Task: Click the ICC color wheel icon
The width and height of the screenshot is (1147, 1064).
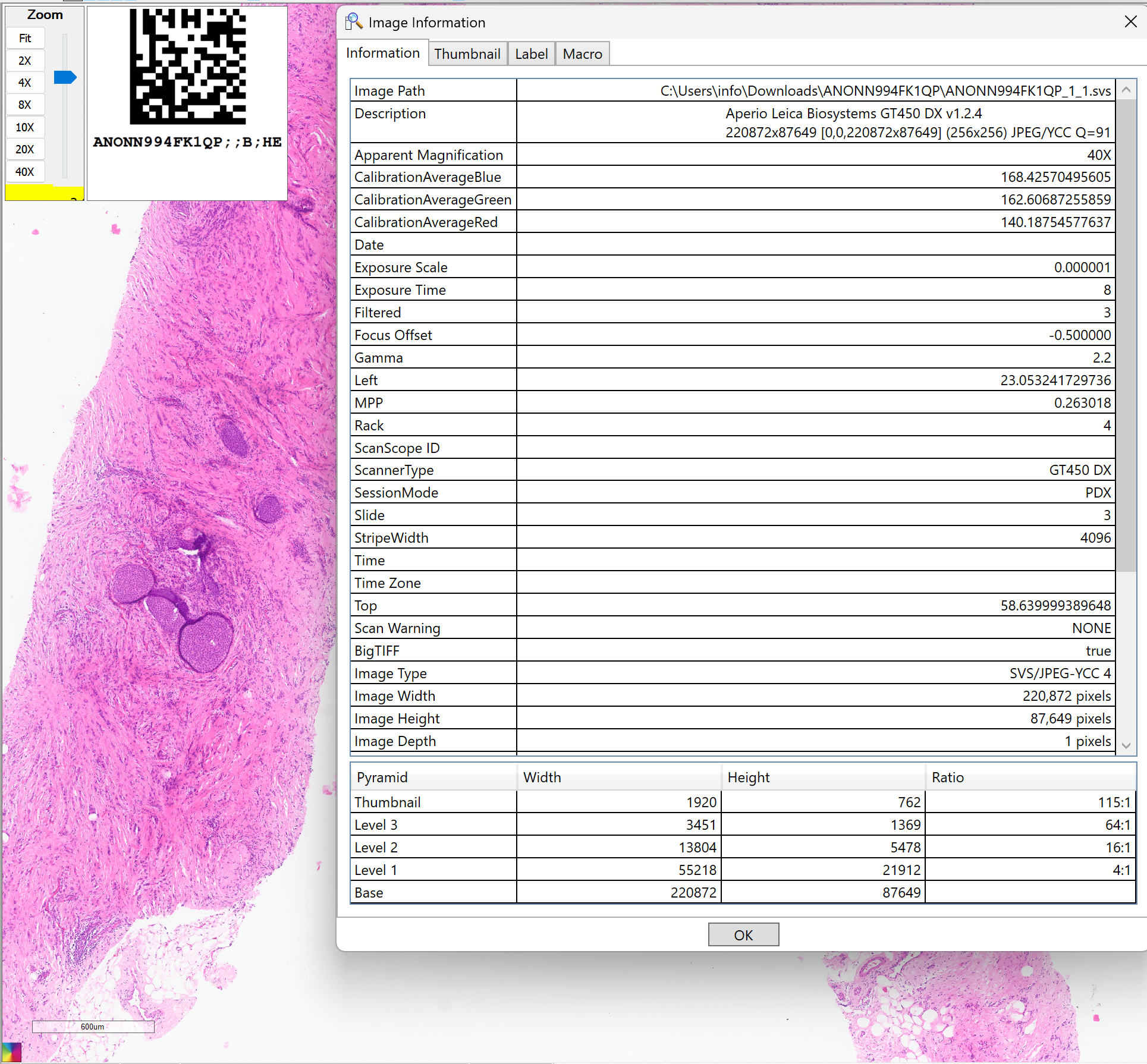Action: 11,1052
